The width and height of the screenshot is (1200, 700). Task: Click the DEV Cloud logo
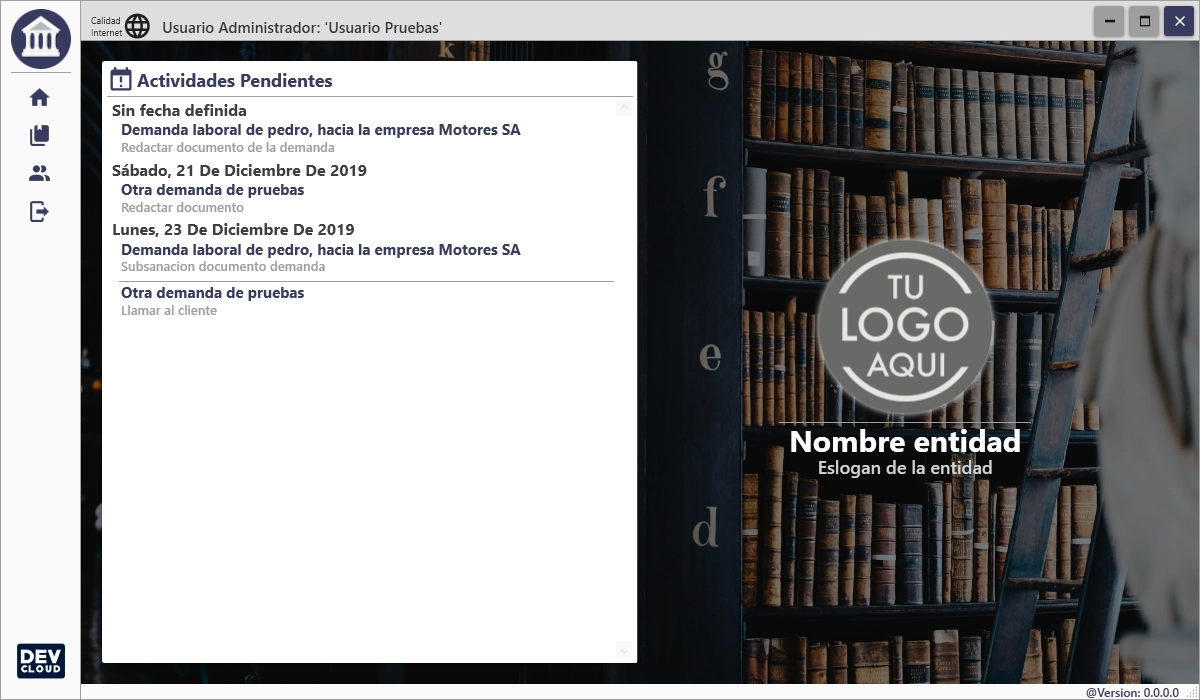[x=40, y=660]
